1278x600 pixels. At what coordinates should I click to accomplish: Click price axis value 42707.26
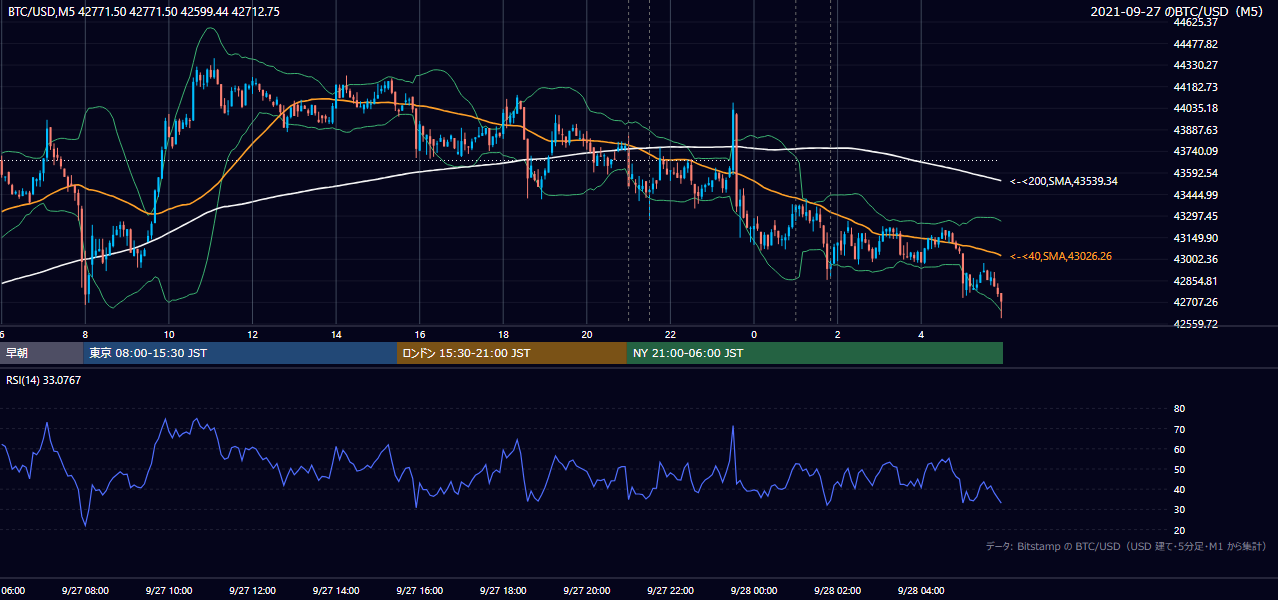1196,302
